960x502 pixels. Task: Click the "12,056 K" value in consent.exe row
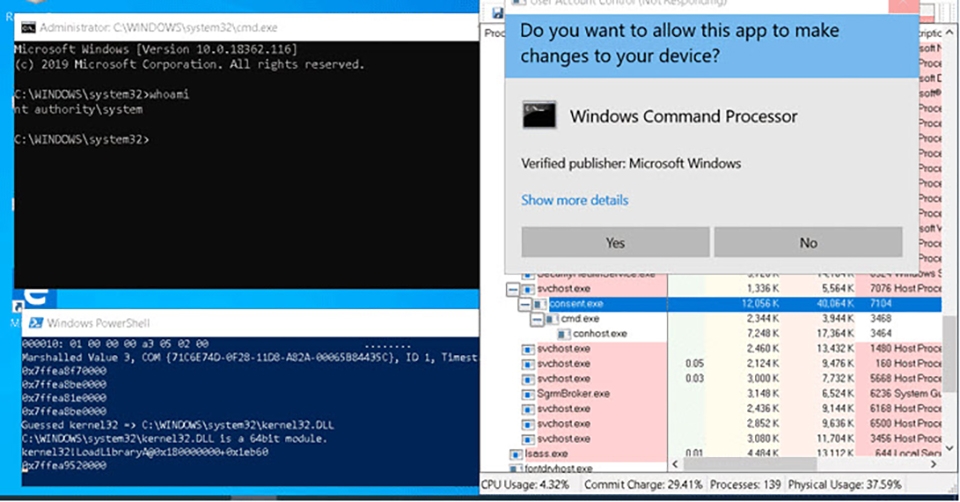coord(760,304)
